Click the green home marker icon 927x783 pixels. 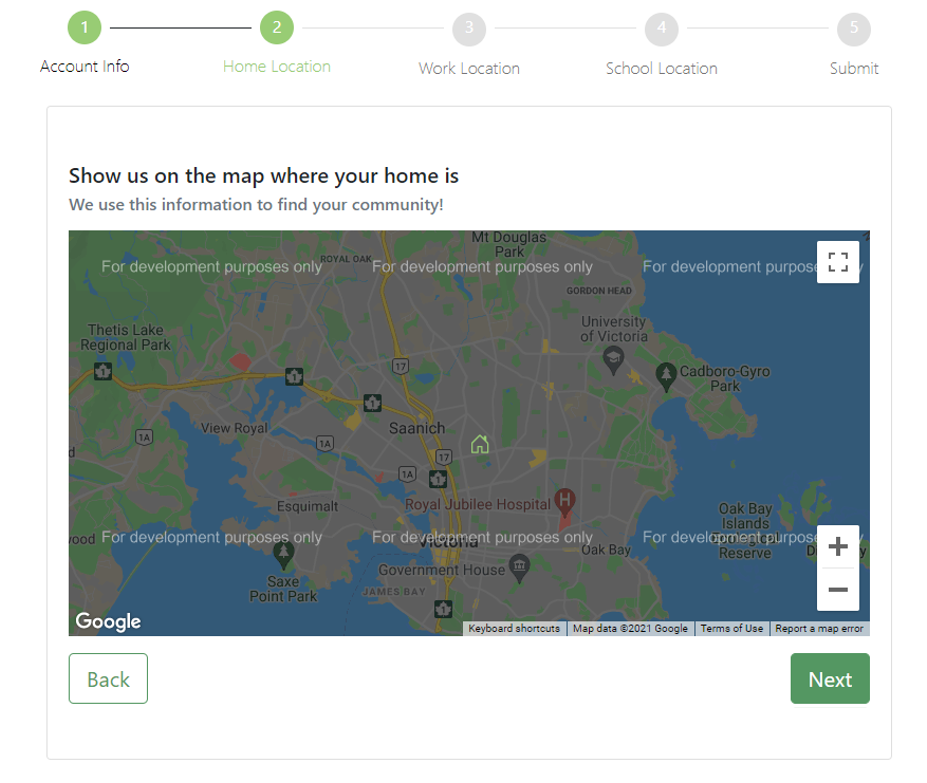tap(479, 444)
